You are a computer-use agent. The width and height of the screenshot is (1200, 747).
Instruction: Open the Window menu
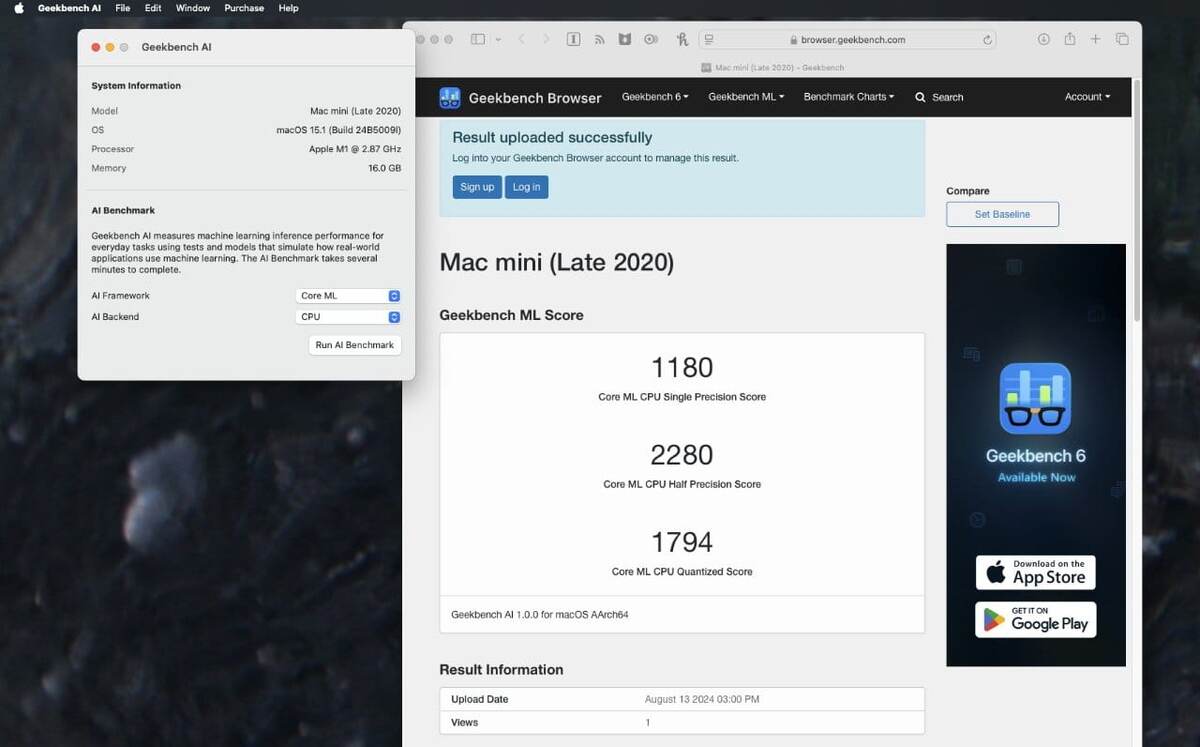point(193,8)
